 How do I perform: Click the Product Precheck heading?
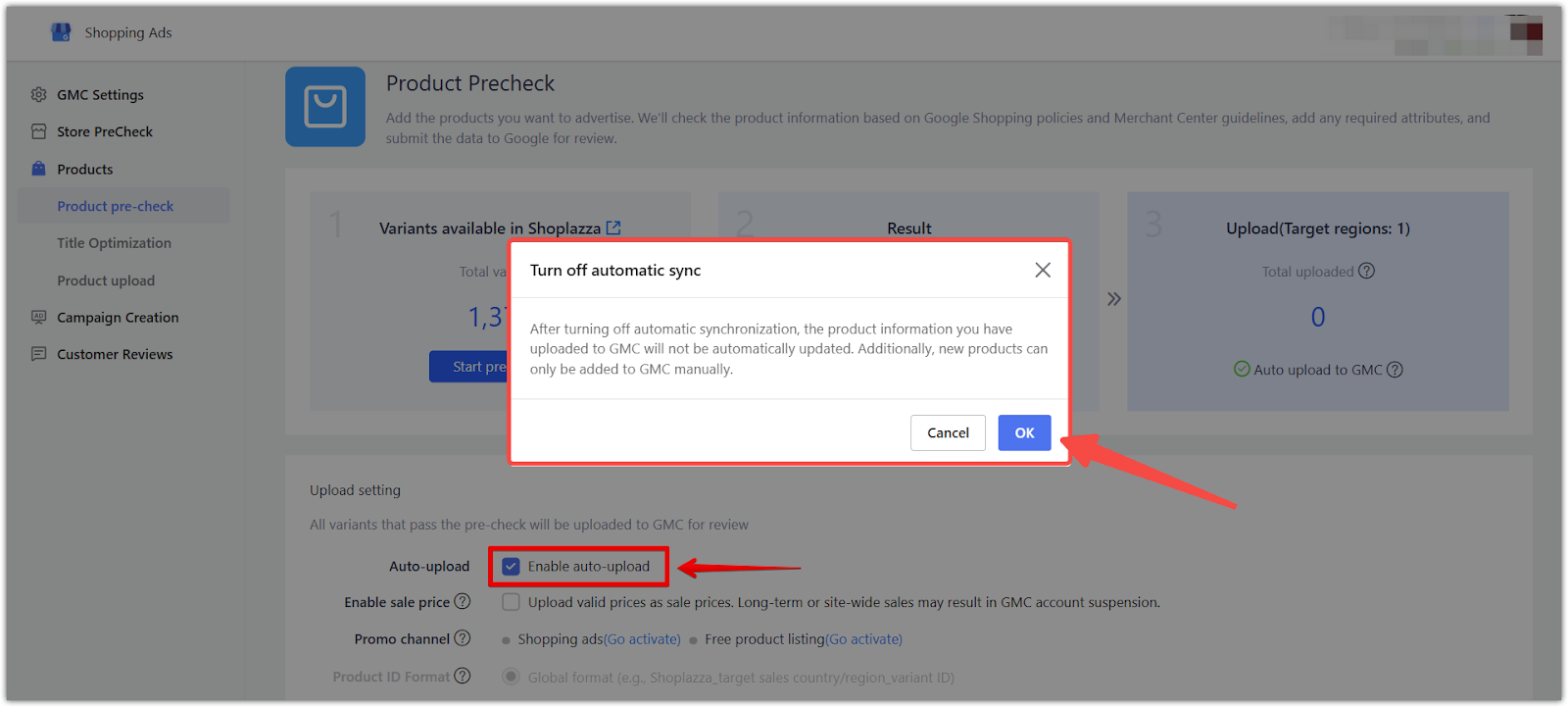(x=470, y=83)
